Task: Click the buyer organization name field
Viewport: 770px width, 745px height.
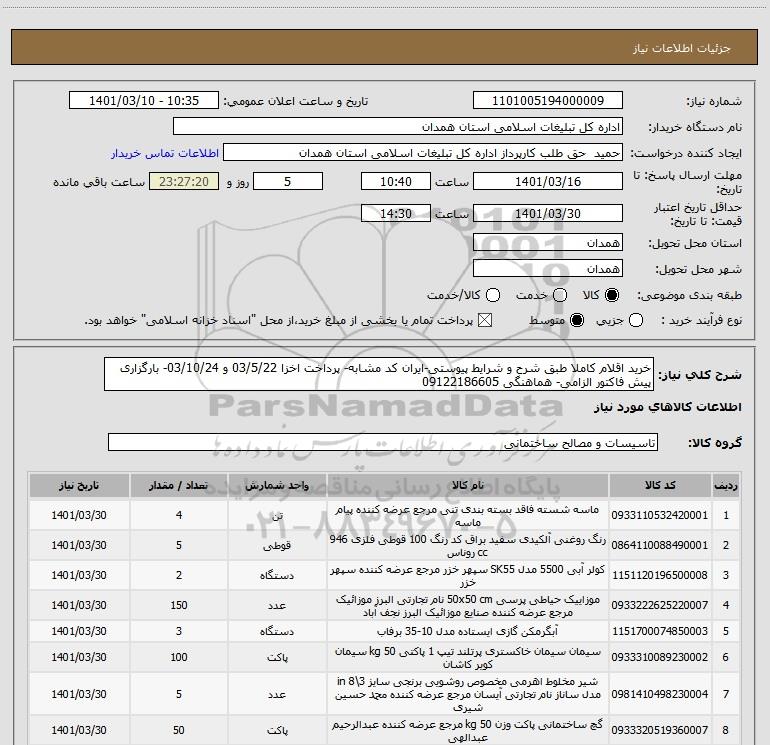Action: 398,126
